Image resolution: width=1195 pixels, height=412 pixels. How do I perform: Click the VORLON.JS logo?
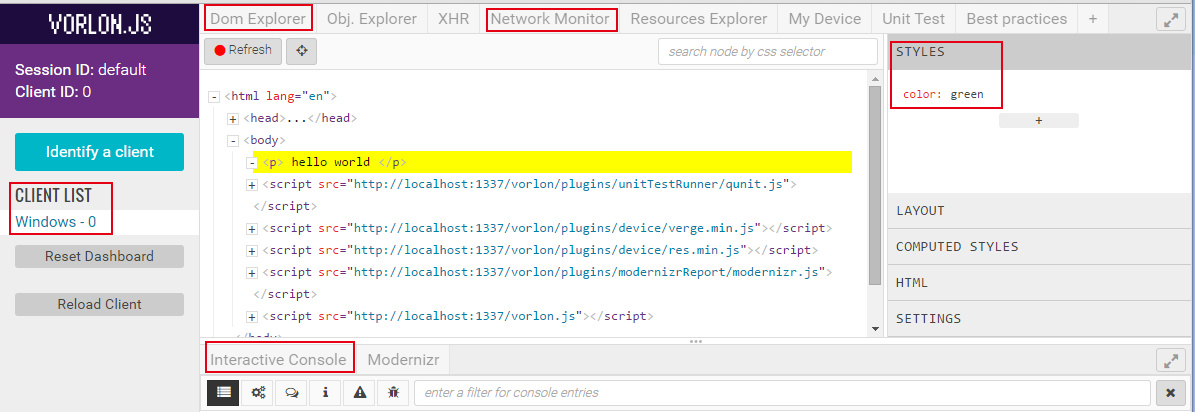click(x=100, y=23)
